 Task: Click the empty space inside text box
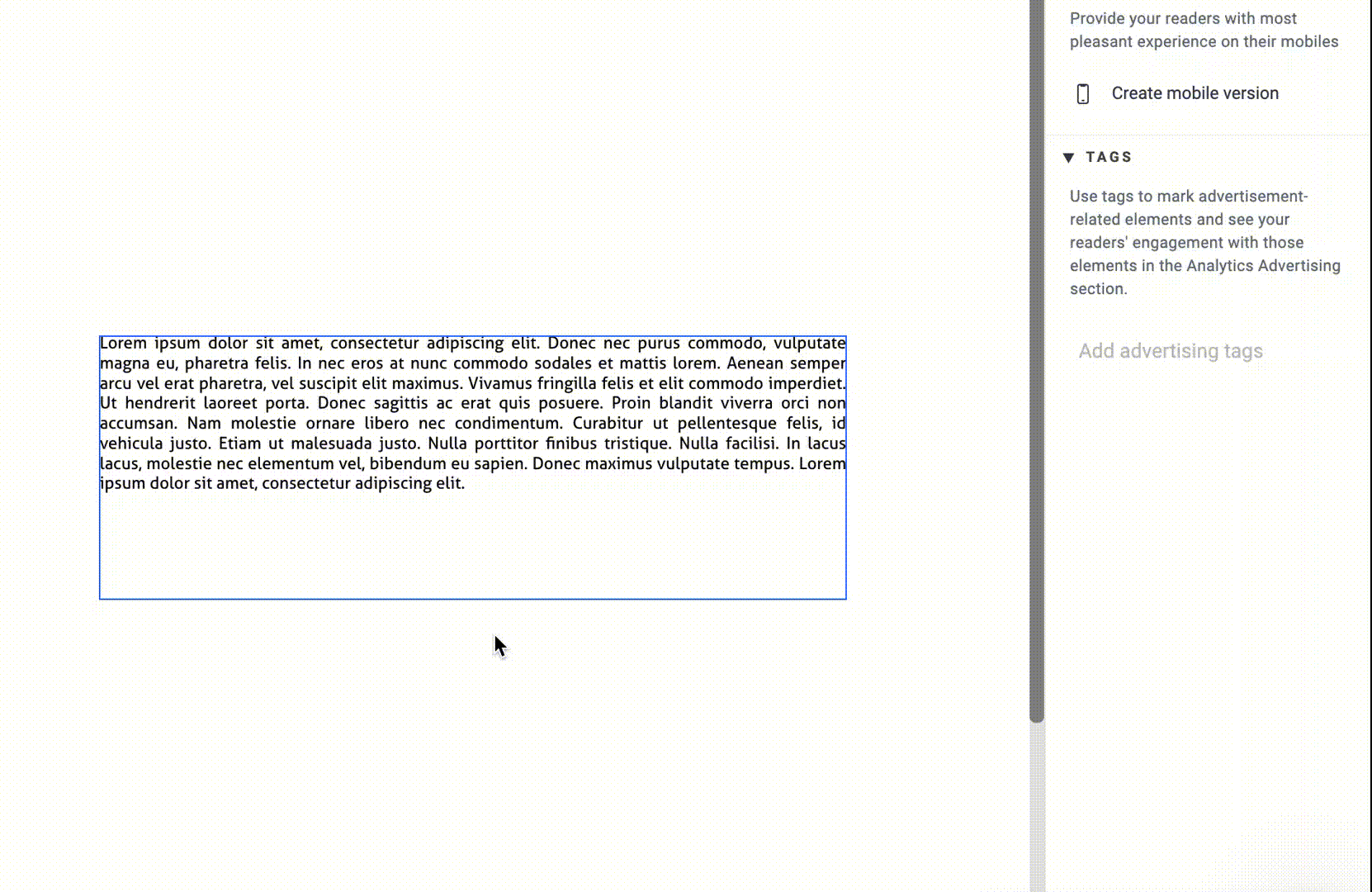(472, 545)
